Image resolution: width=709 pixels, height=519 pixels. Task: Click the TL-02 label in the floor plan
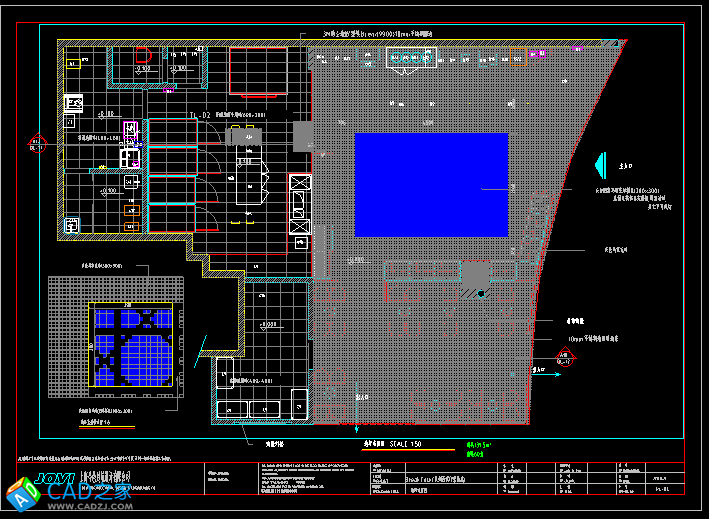coord(200,117)
